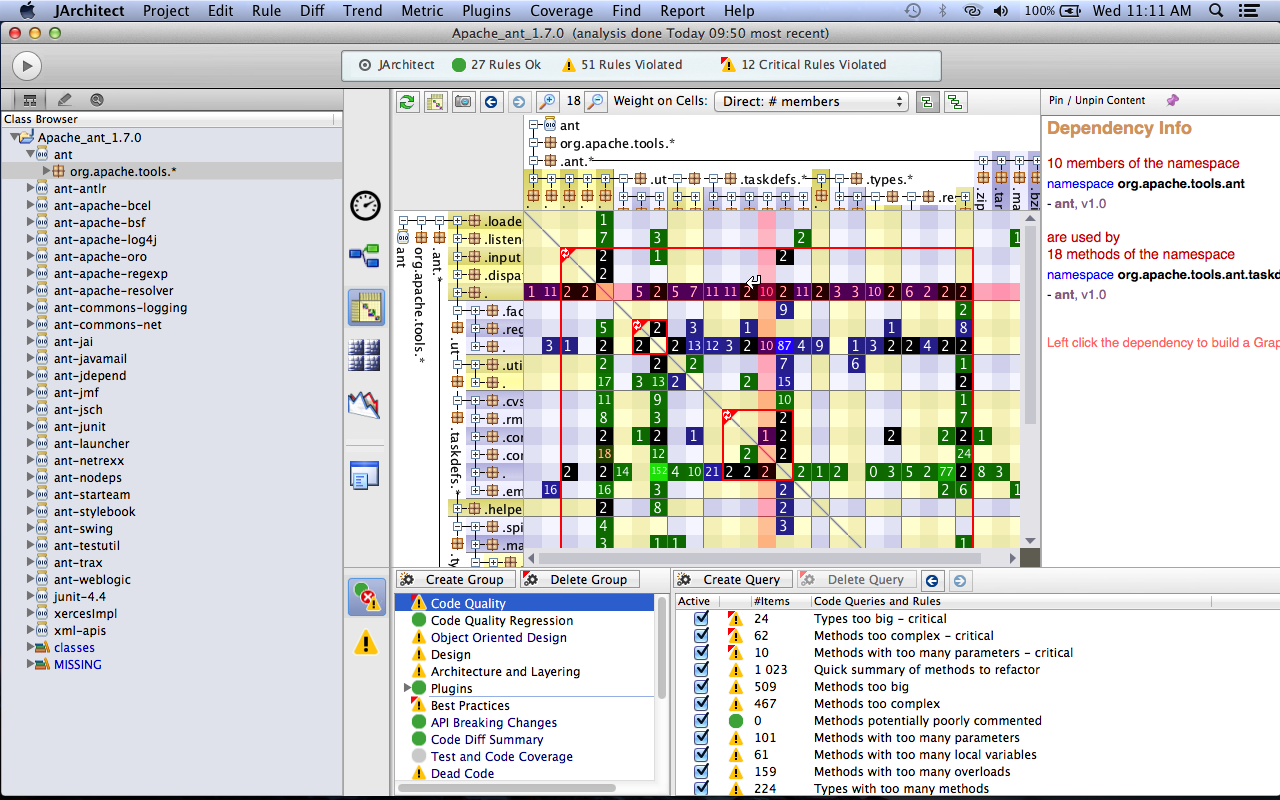The width and height of the screenshot is (1280, 800).
Task: Show critical rules violated sidebar icon
Action: pos(366,597)
